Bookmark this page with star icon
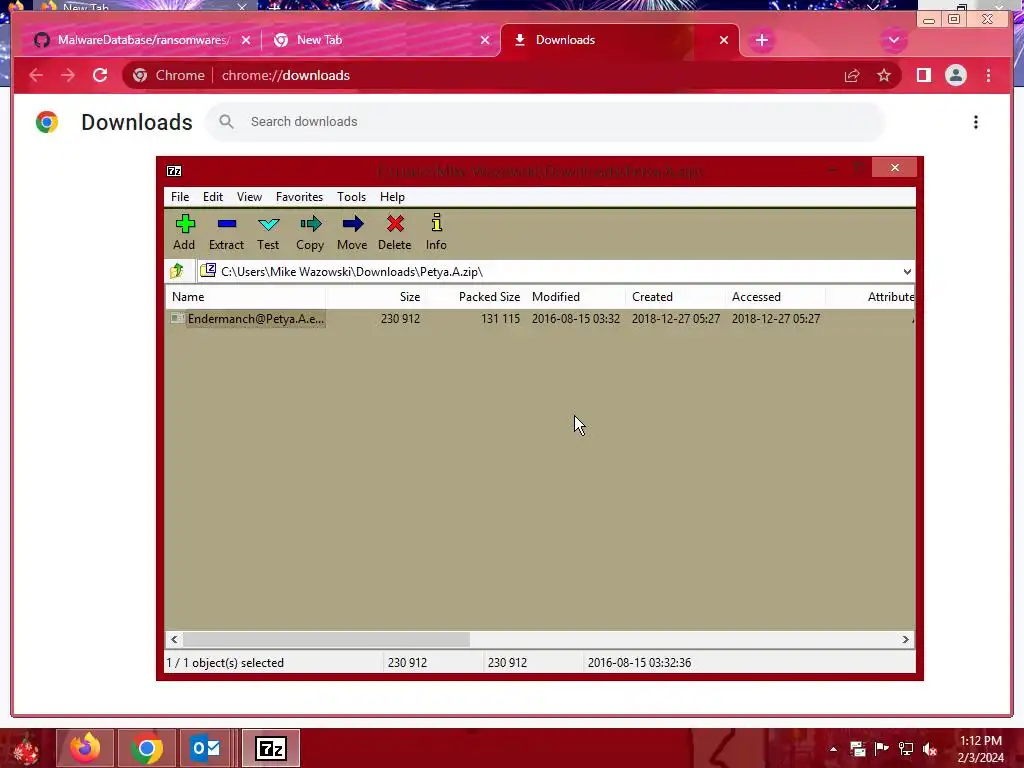The height and width of the screenshot is (768, 1024). [x=884, y=76]
